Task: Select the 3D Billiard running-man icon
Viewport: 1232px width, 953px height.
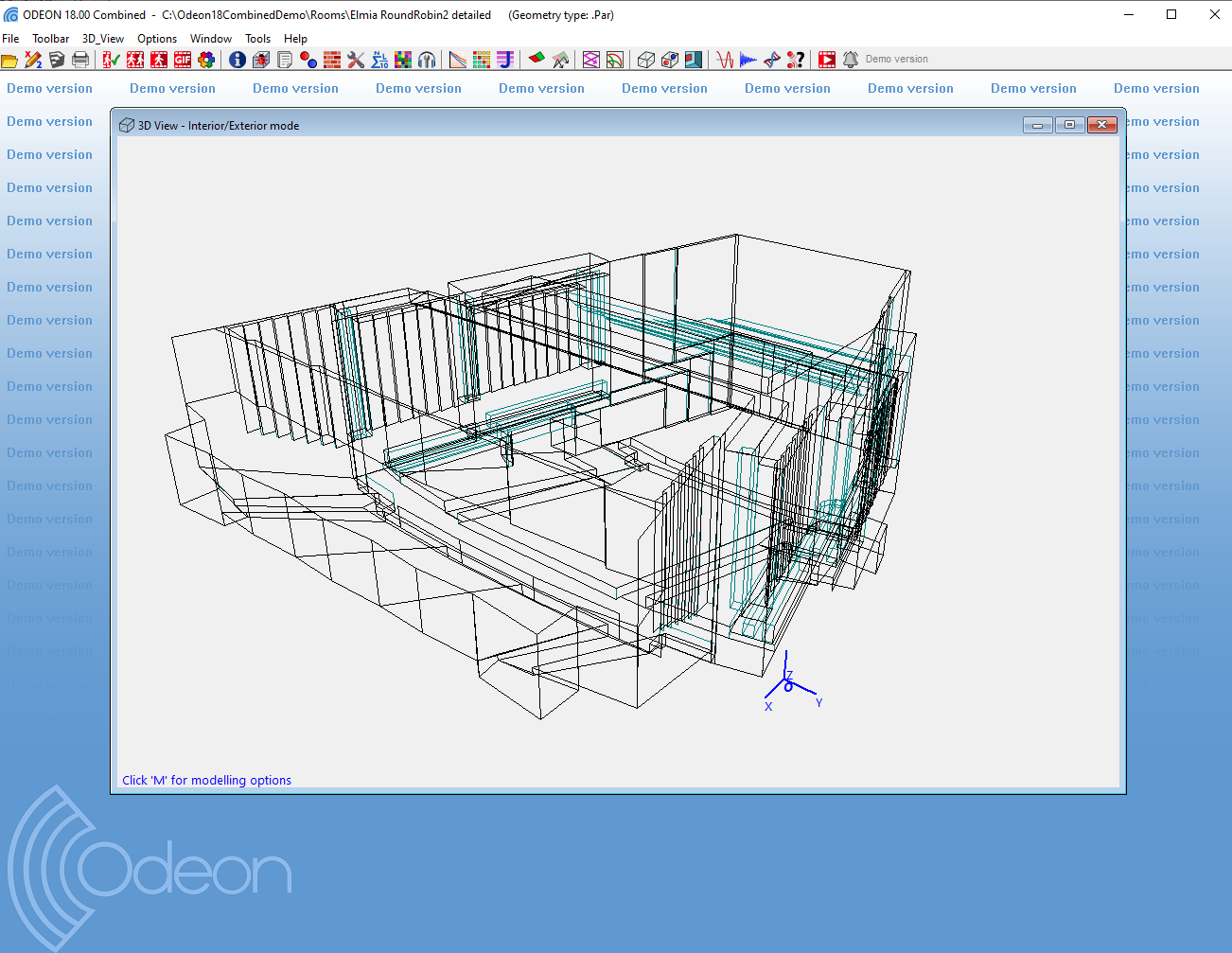Action: click(x=158, y=59)
